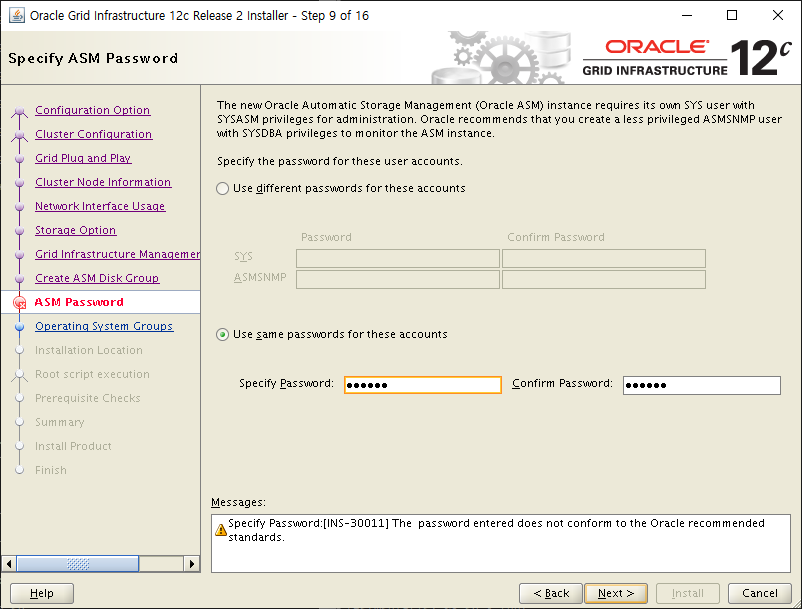
Task: Click the ASM Password current-step icon
Action: point(19,303)
